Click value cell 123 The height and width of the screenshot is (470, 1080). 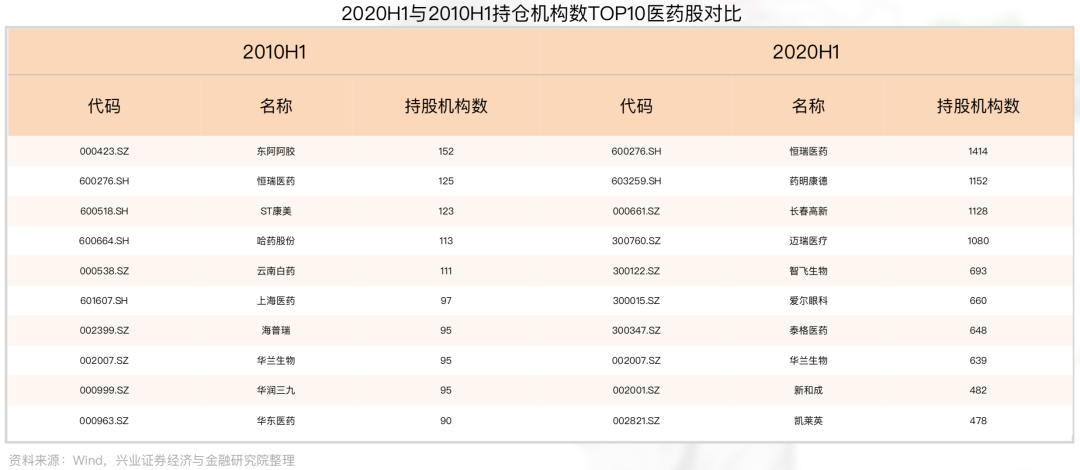pos(446,212)
